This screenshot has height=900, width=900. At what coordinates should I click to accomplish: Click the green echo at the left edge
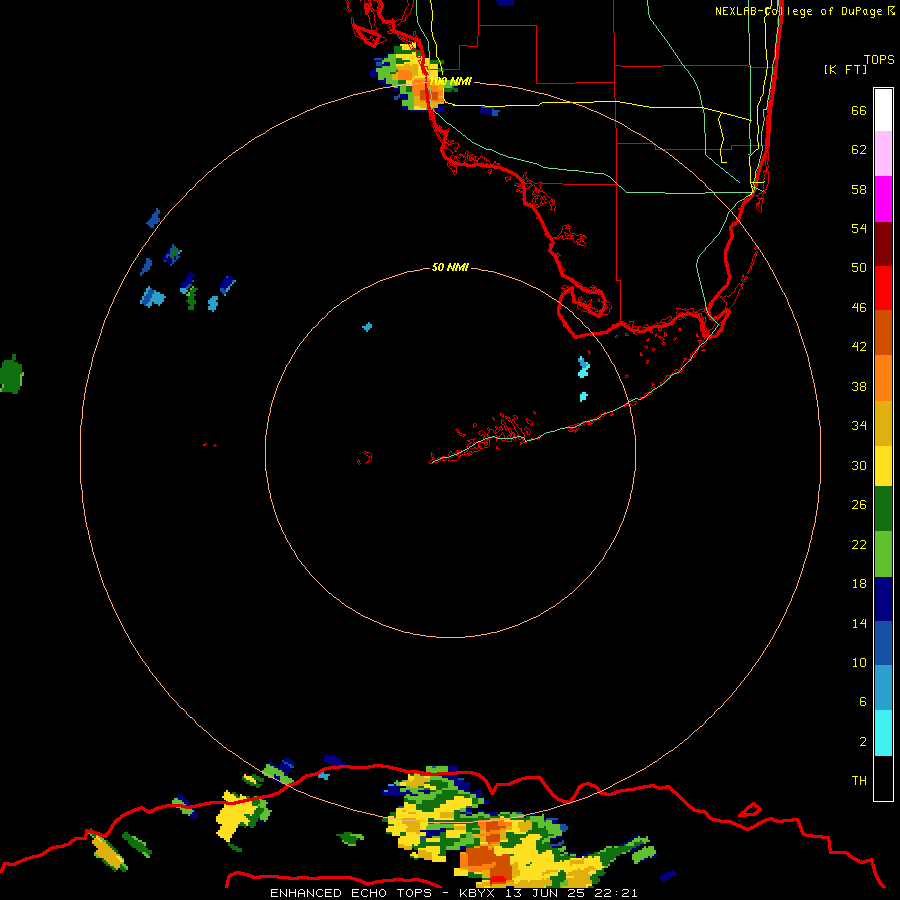(x=11, y=374)
